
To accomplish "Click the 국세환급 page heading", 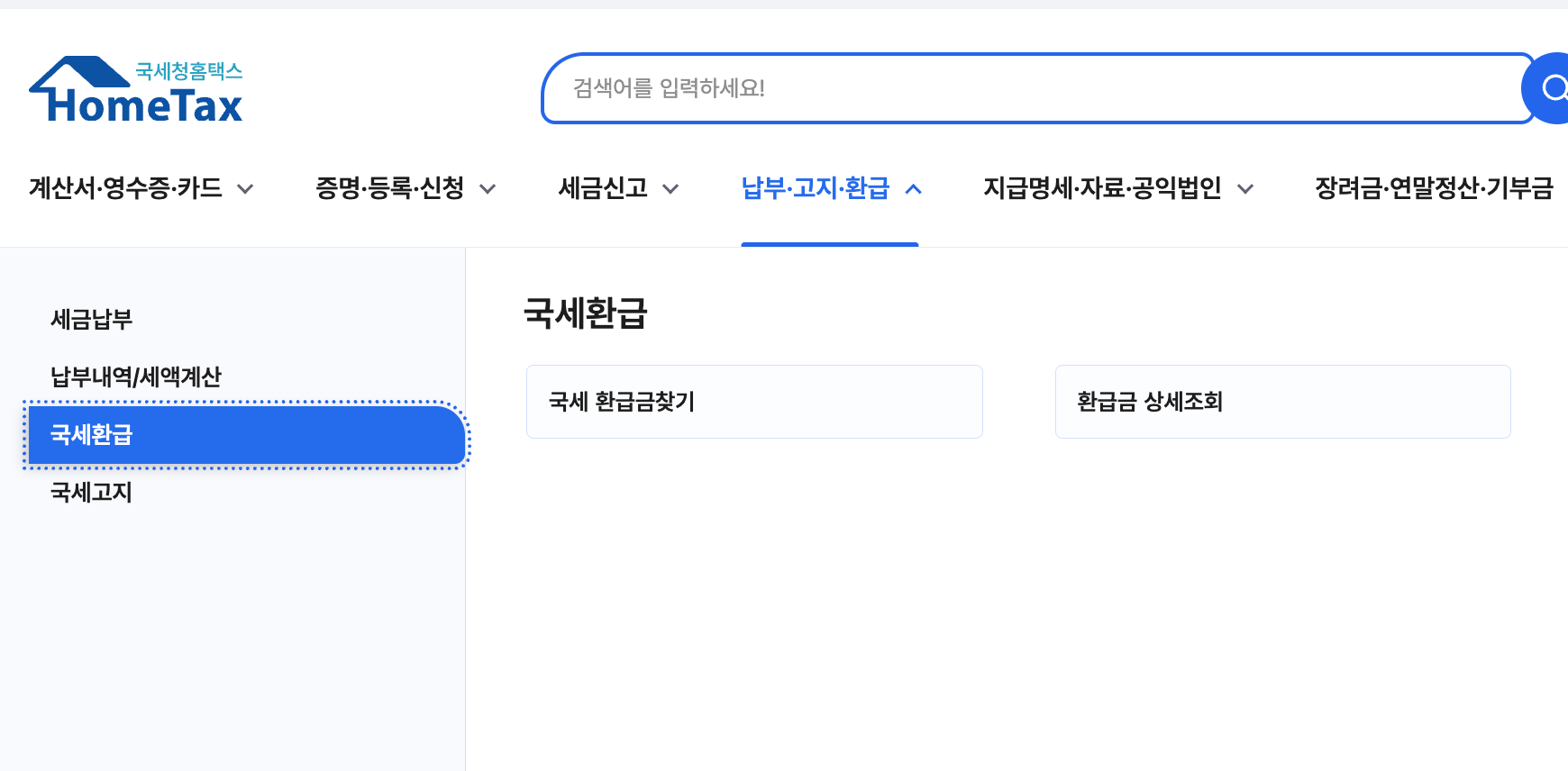I will (x=585, y=314).
